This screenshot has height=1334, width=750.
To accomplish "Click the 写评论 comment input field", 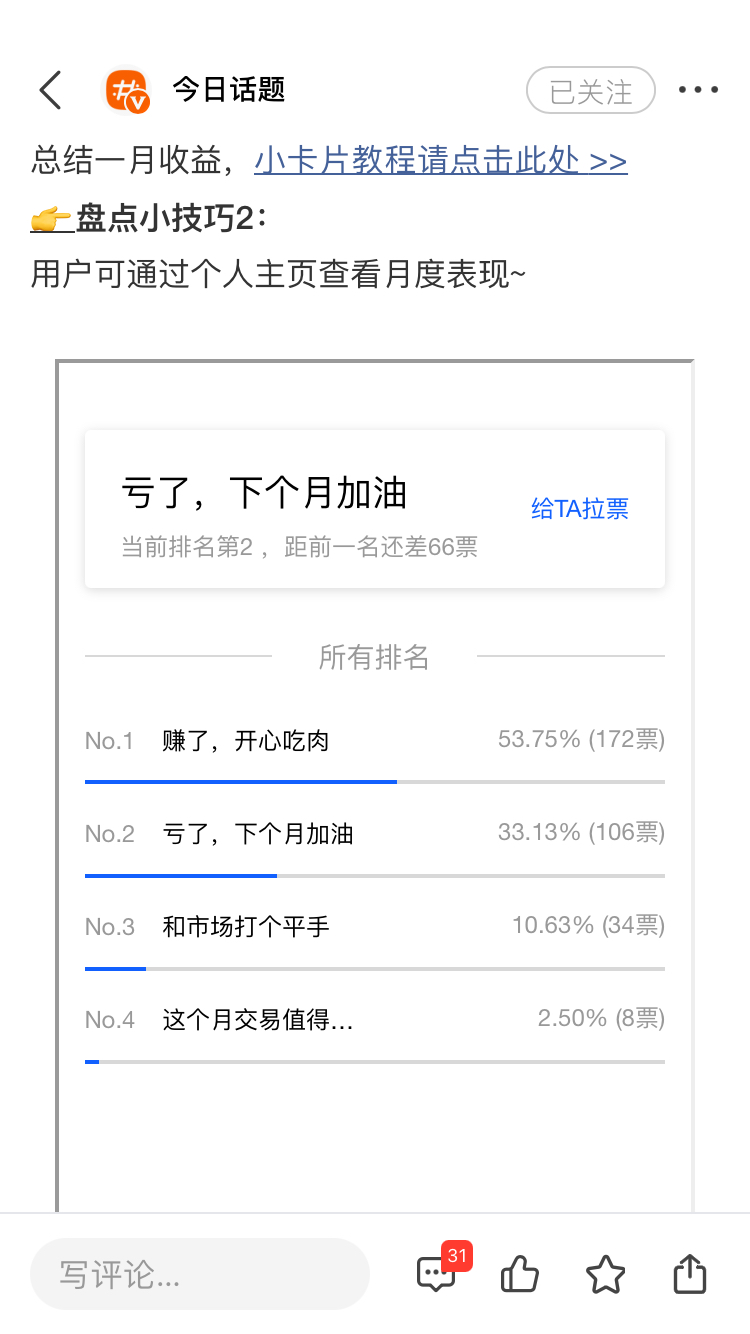I will [200, 1274].
